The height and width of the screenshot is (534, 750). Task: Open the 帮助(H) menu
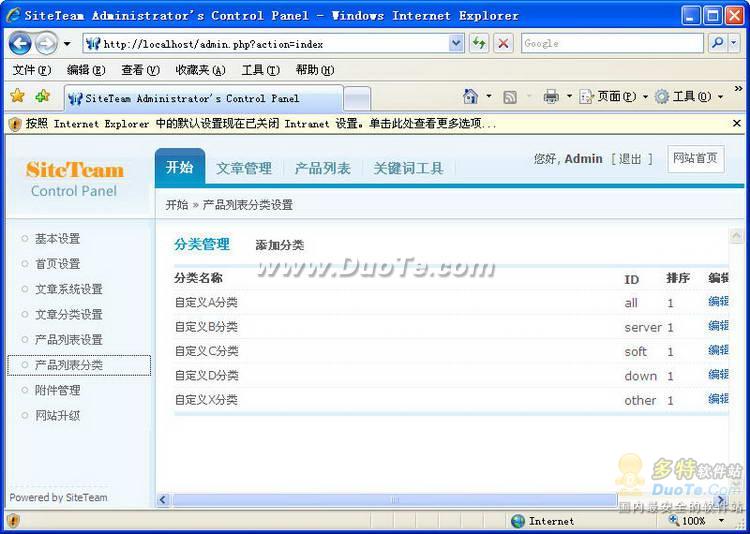[315, 70]
